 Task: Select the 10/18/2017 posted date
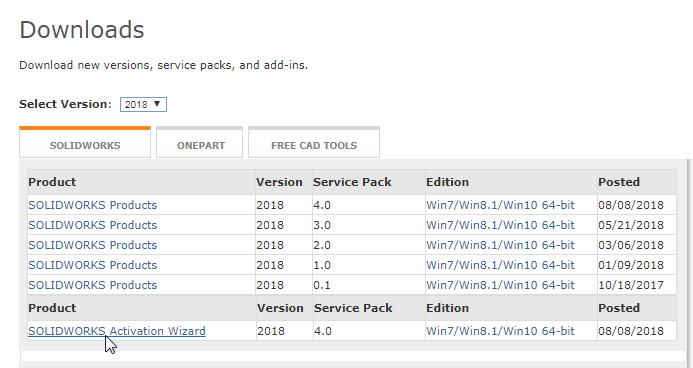pyautogui.click(x=631, y=285)
